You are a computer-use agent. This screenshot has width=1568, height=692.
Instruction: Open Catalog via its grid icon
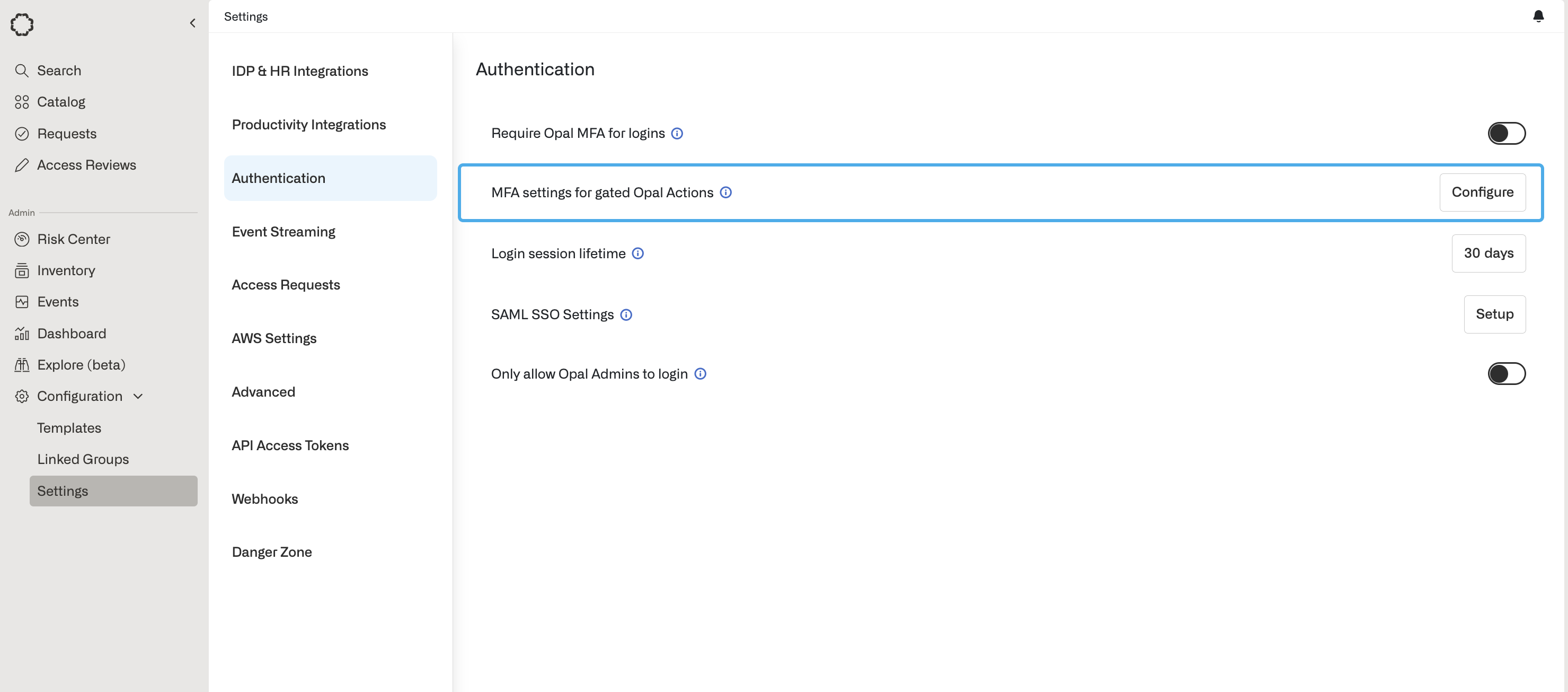click(22, 102)
